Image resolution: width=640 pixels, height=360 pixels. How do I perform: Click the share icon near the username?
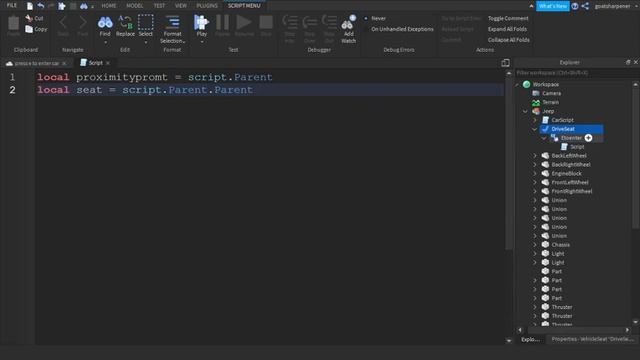click(x=585, y=6)
